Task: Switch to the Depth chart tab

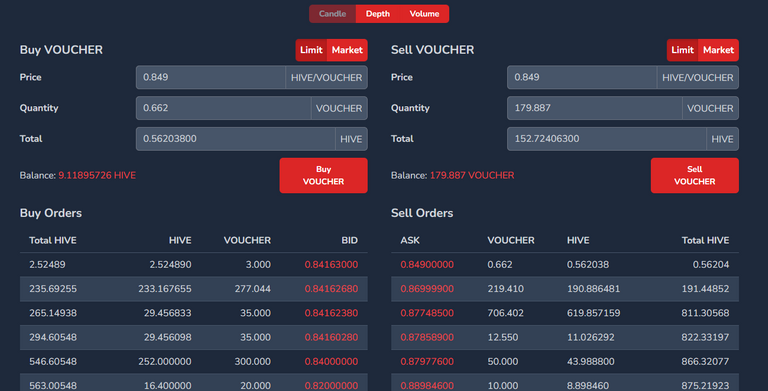Action: point(378,14)
